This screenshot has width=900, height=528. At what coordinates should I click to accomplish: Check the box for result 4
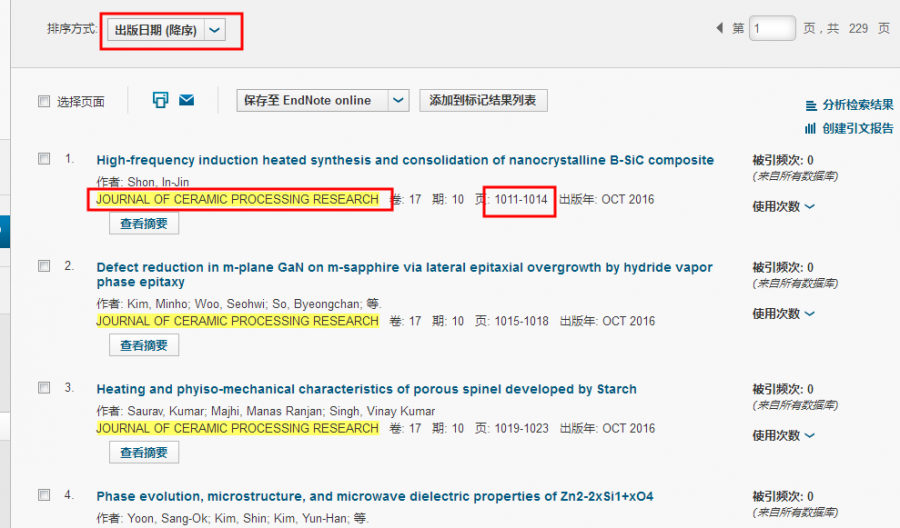click(x=44, y=495)
